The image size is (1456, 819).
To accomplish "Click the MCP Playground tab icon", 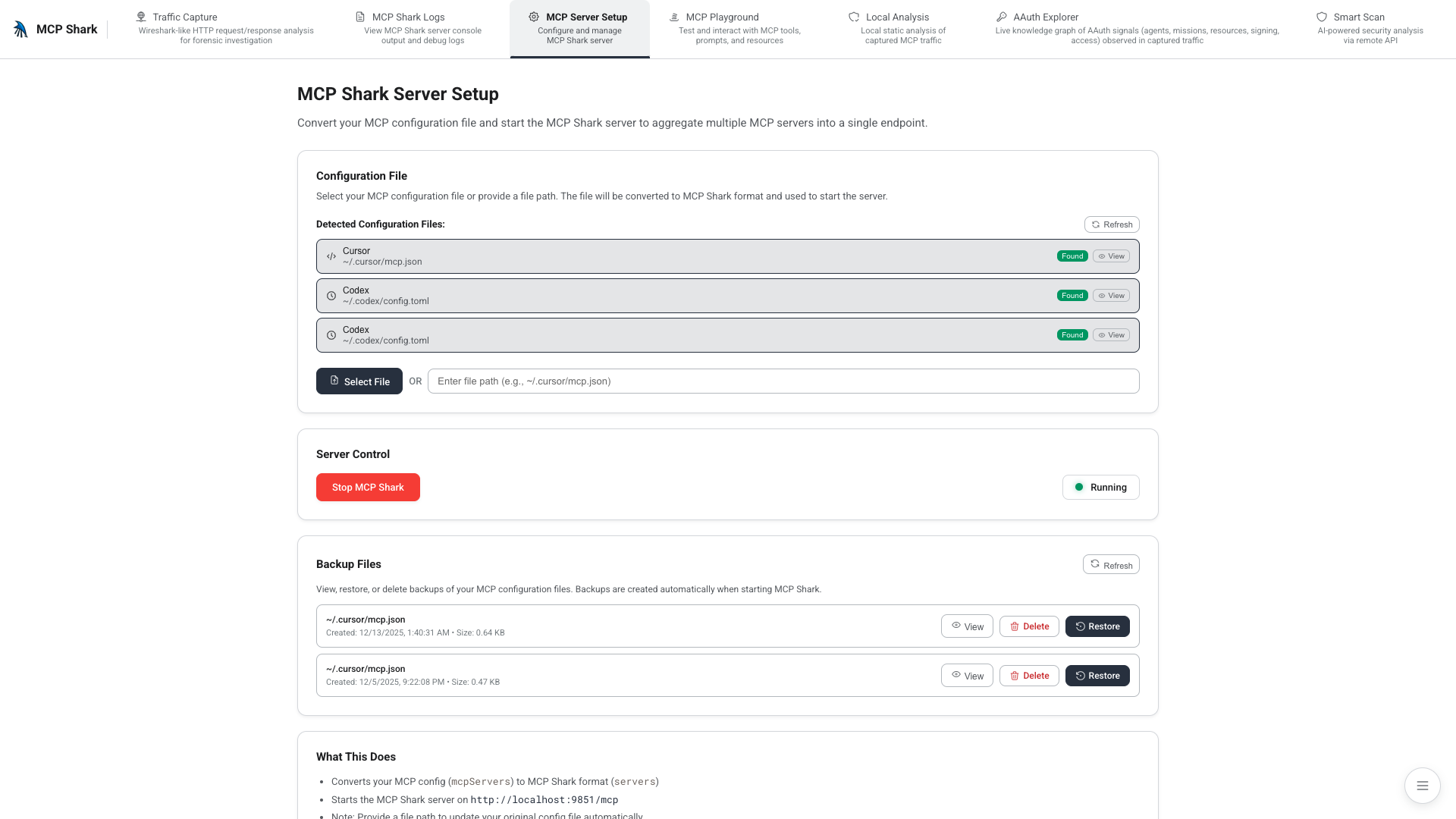I will pyautogui.click(x=674, y=17).
